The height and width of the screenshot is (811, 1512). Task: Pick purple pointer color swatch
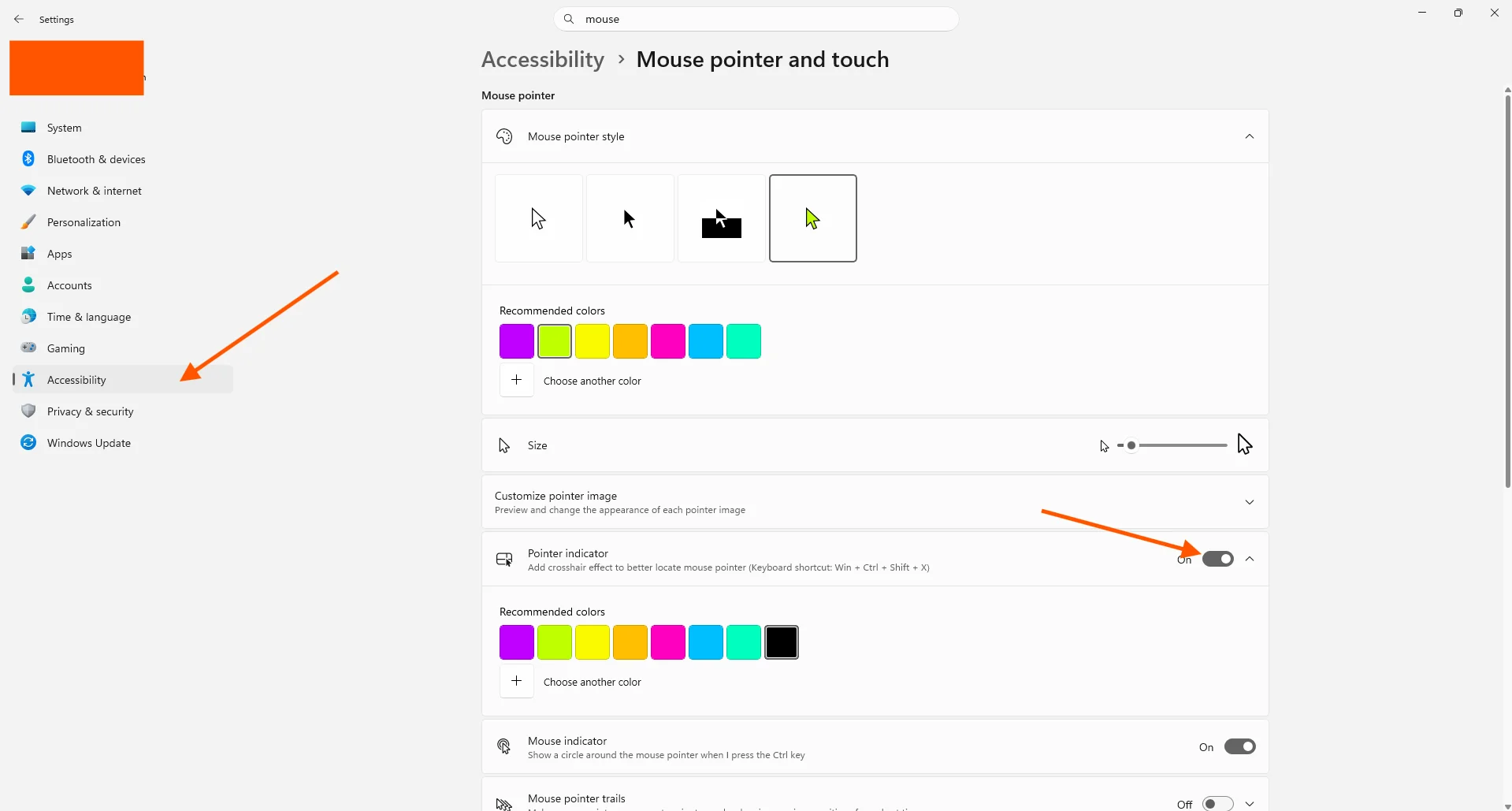pos(517,341)
